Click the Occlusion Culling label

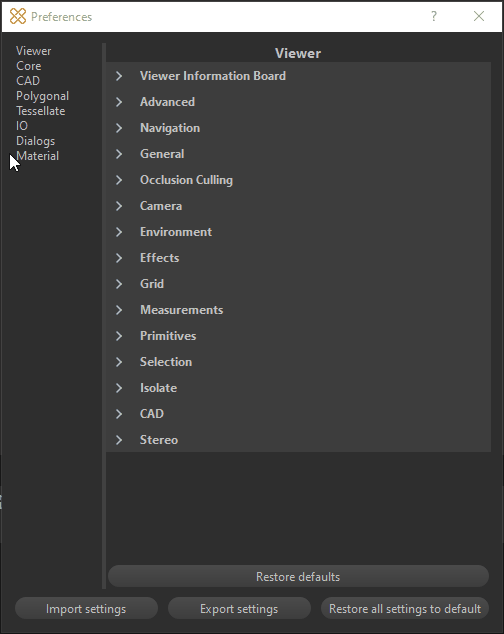pyautogui.click(x=186, y=180)
